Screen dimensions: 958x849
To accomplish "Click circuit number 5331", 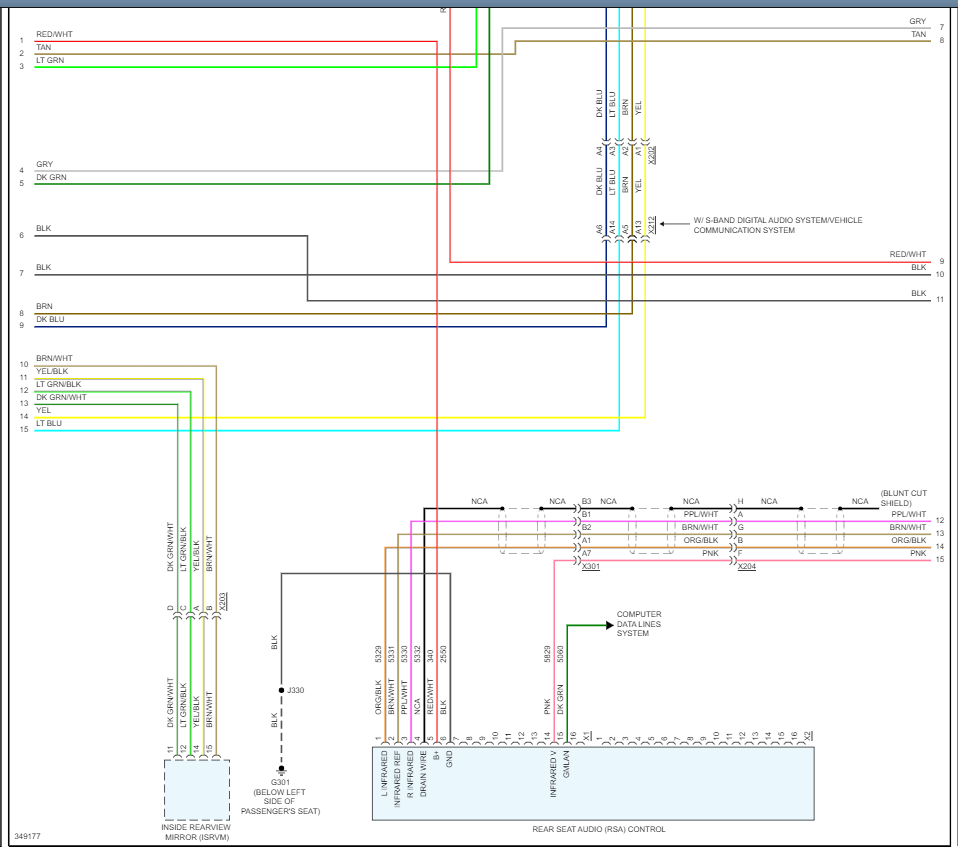I will [x=391, y=654].
